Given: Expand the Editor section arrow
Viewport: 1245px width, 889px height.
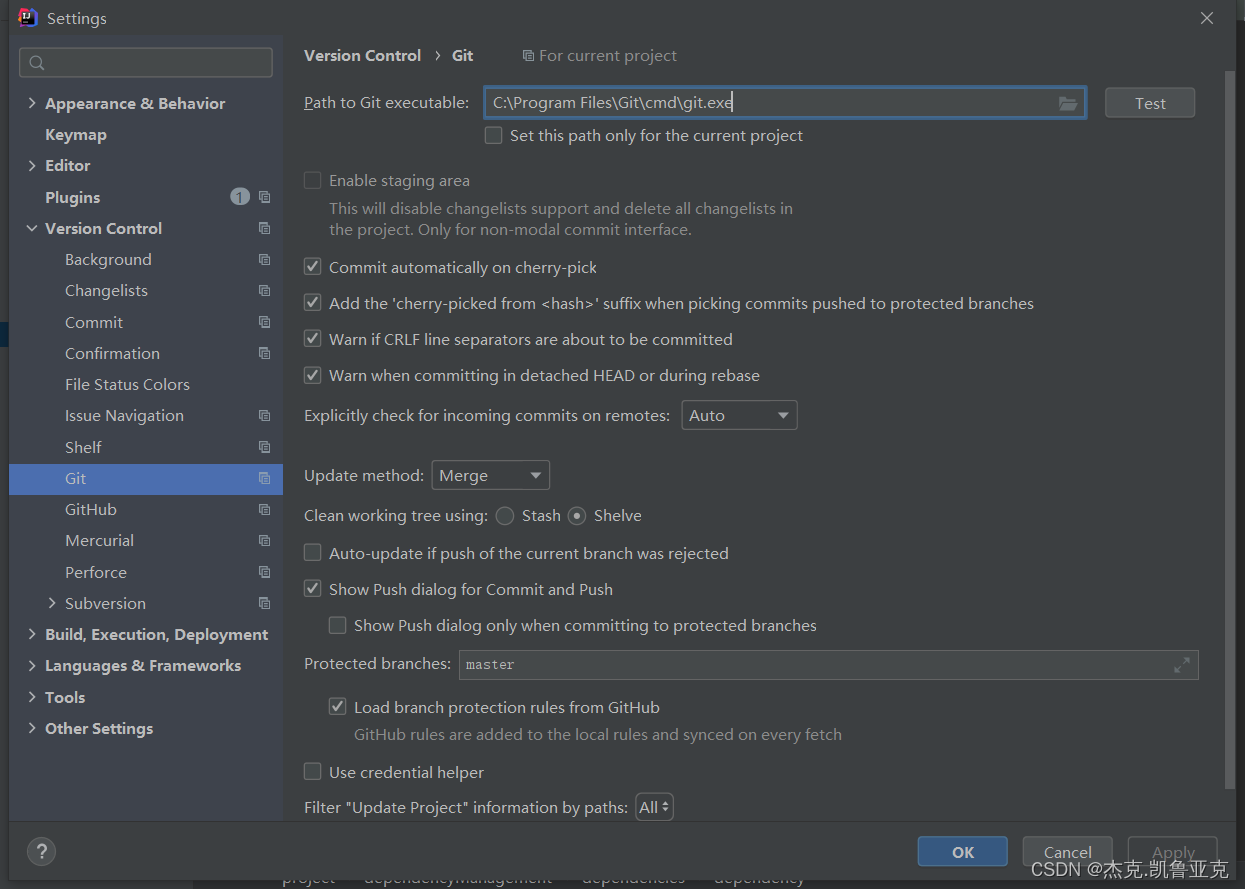Looking at the screenshot, I should [x=32, y=165].
